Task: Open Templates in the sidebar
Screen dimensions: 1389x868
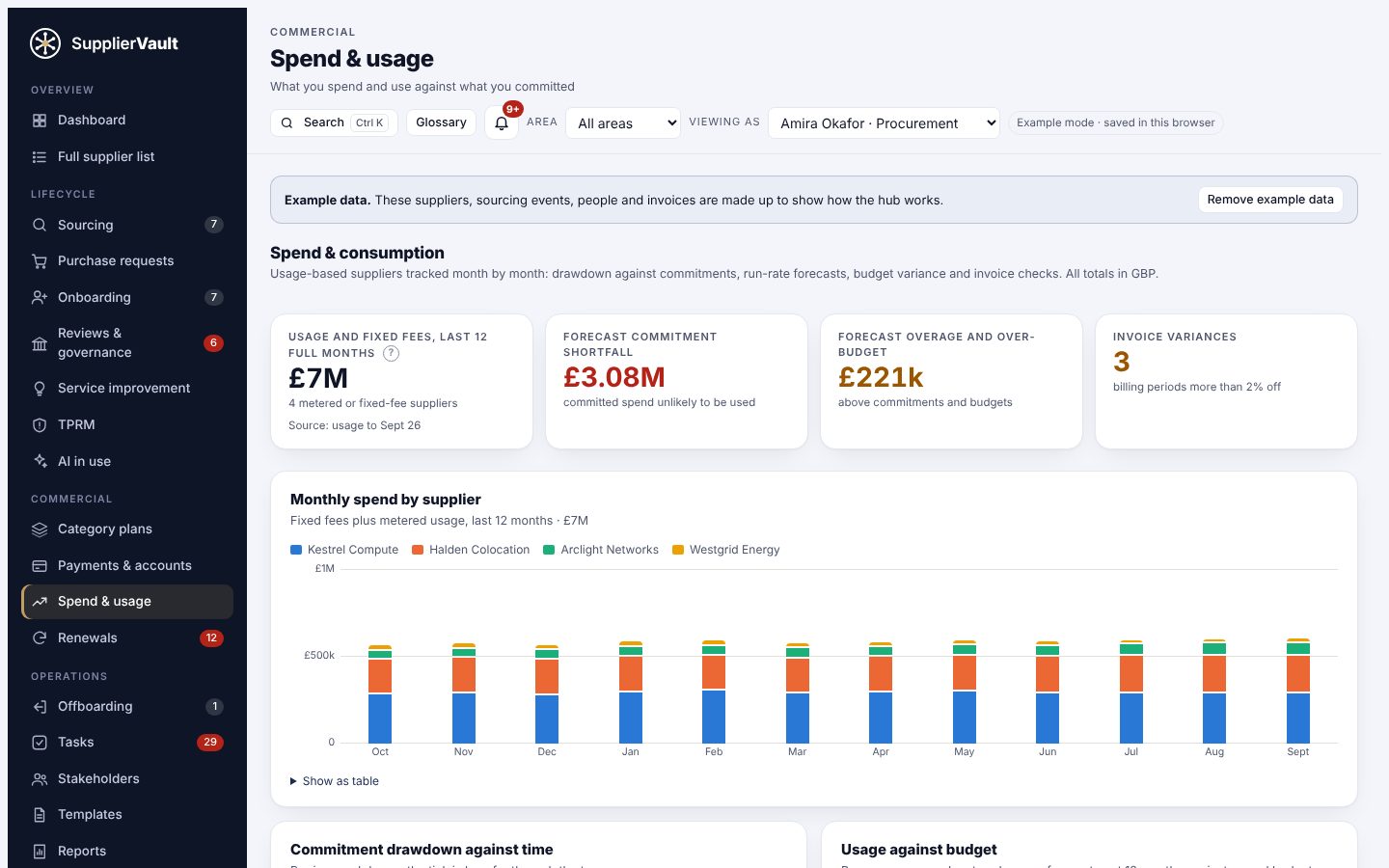Action: [127, 815]
